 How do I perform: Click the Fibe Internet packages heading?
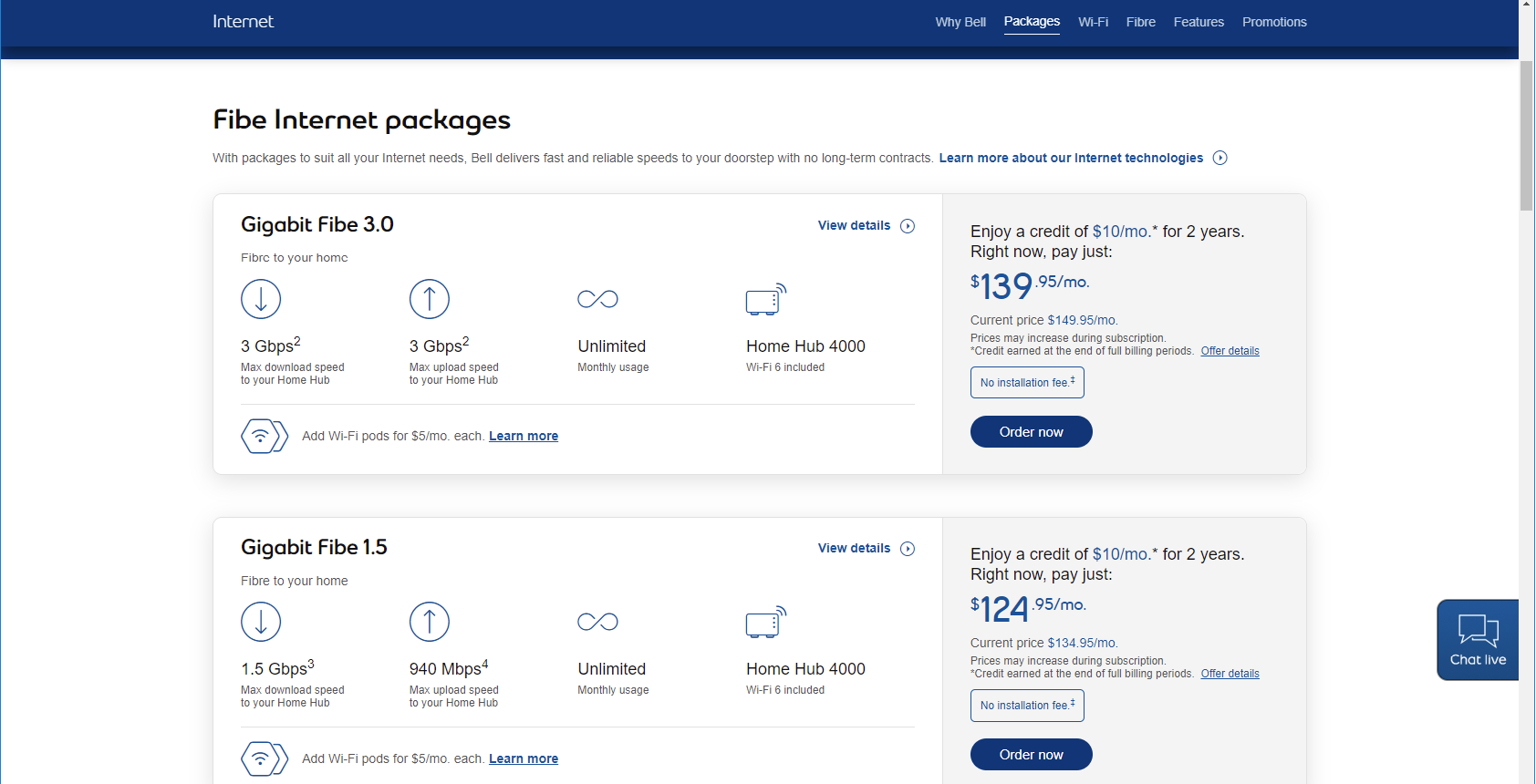(x=361, y=120)
